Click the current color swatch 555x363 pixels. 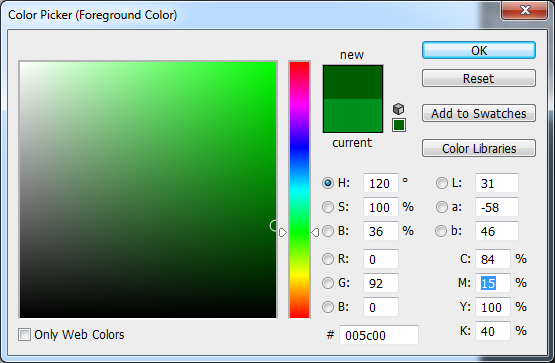(x=353, y=115)
